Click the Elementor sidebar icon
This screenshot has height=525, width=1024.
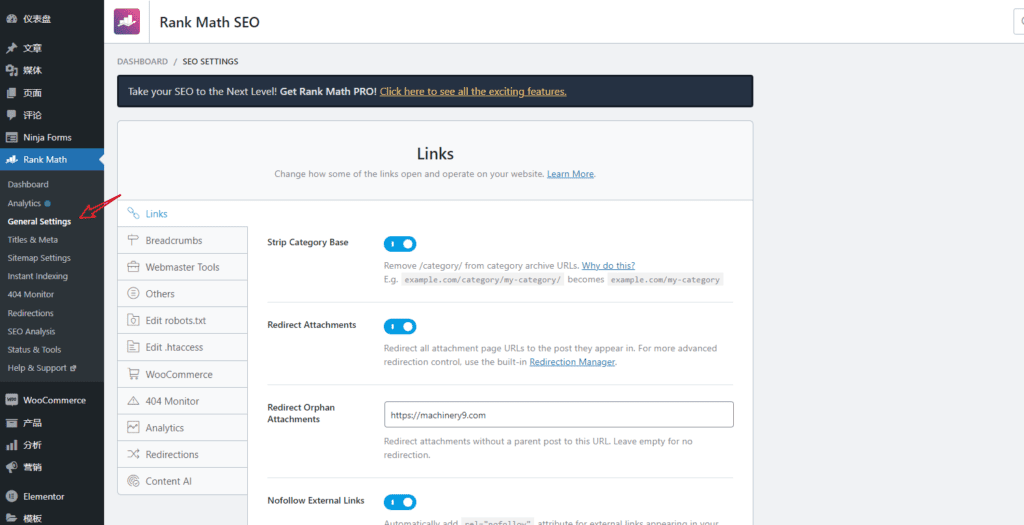pos(11,496)
